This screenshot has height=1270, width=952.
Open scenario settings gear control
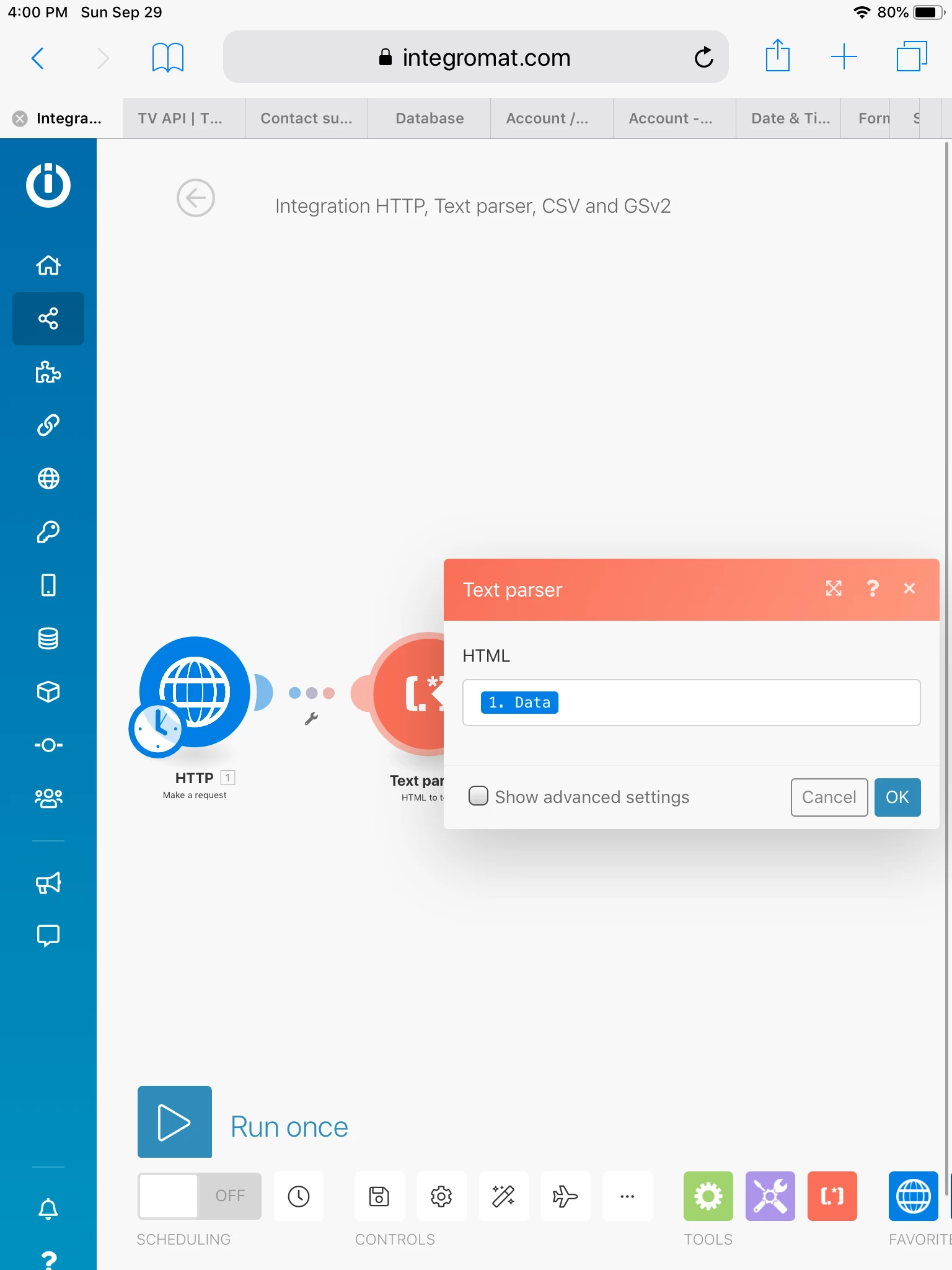click(441, 1196)
